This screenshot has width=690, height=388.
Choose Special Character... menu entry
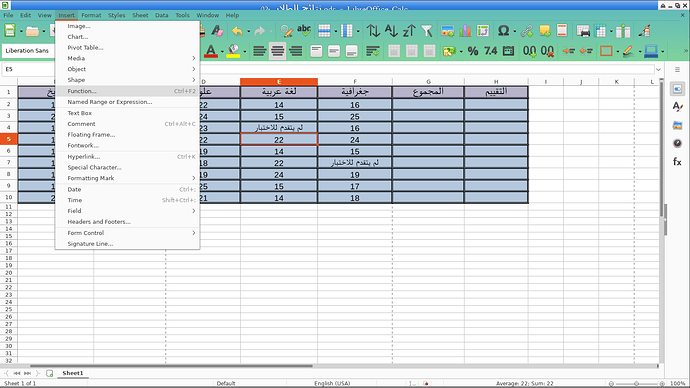[128, 167]
